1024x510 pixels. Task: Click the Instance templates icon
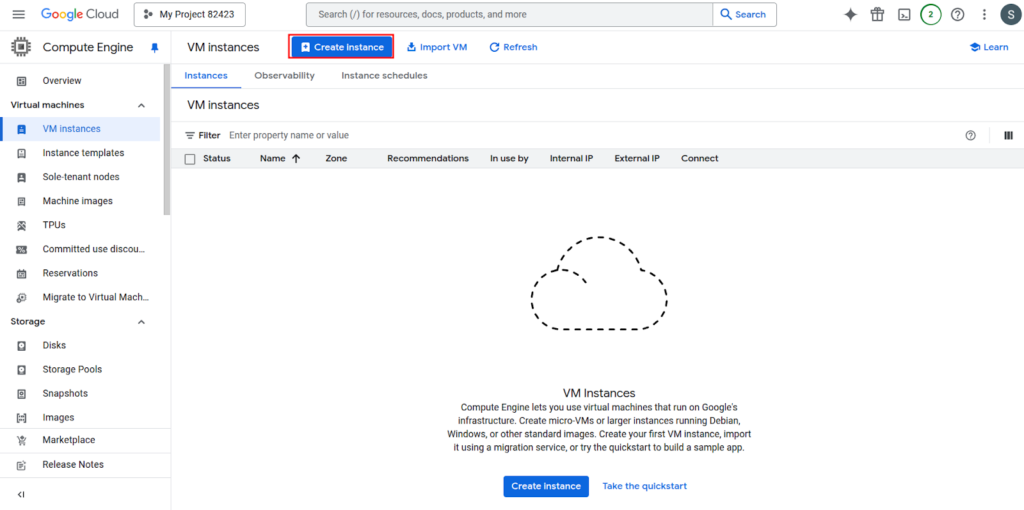(x=22, y=153)
